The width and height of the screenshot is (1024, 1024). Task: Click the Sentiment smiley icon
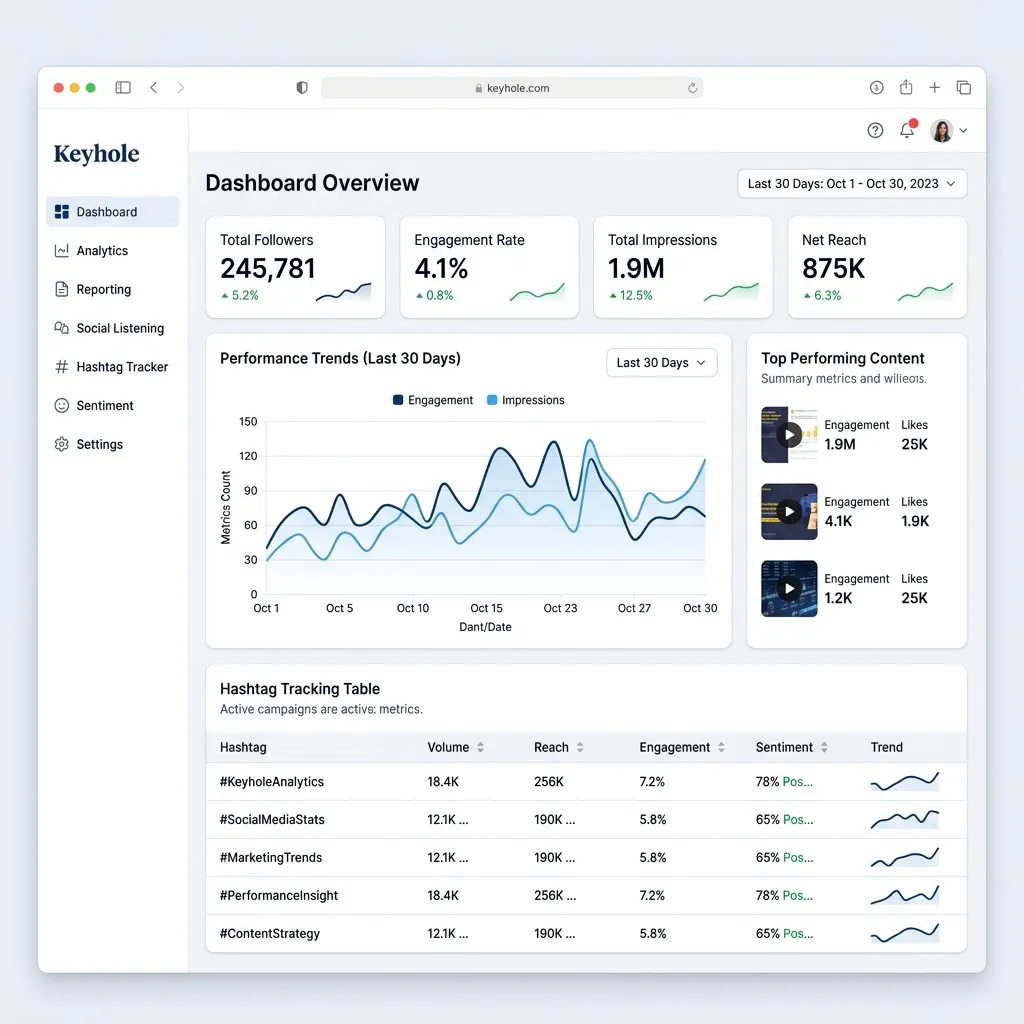tap(62, 406)
